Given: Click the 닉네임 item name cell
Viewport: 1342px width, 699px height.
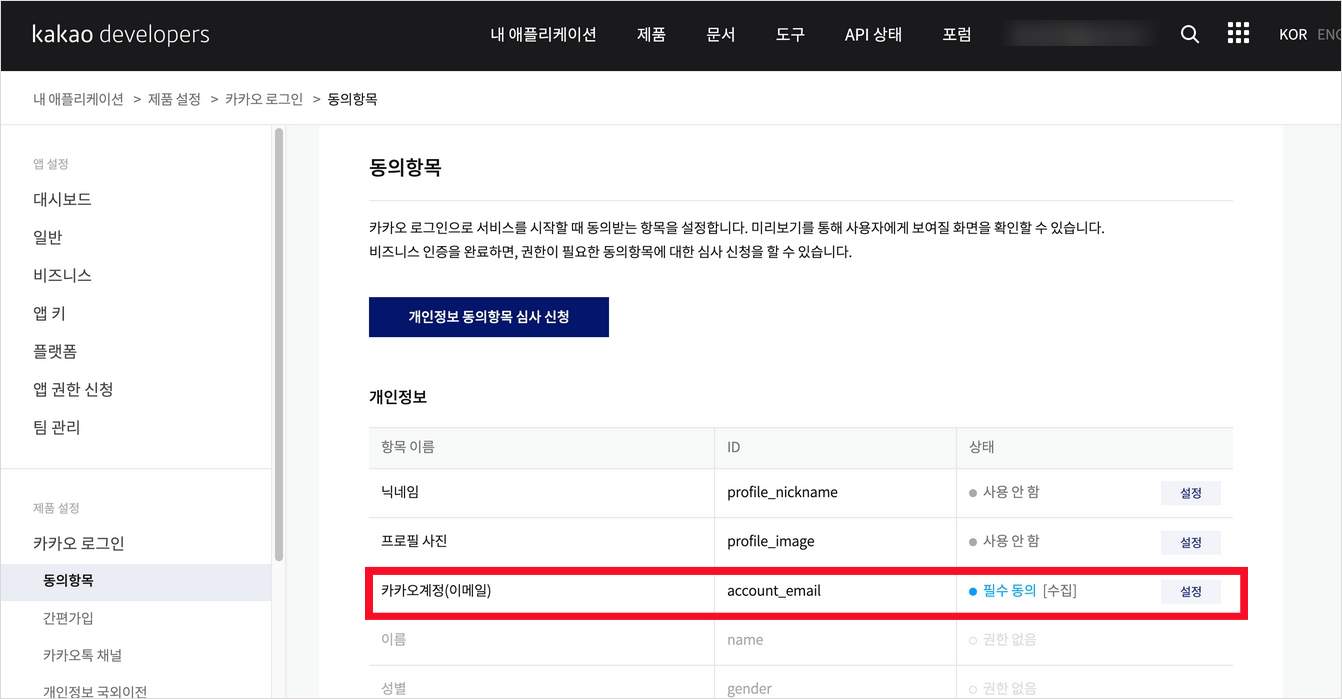Looking at the screenshot, I should pyautogui.click(x=541, y=493).
